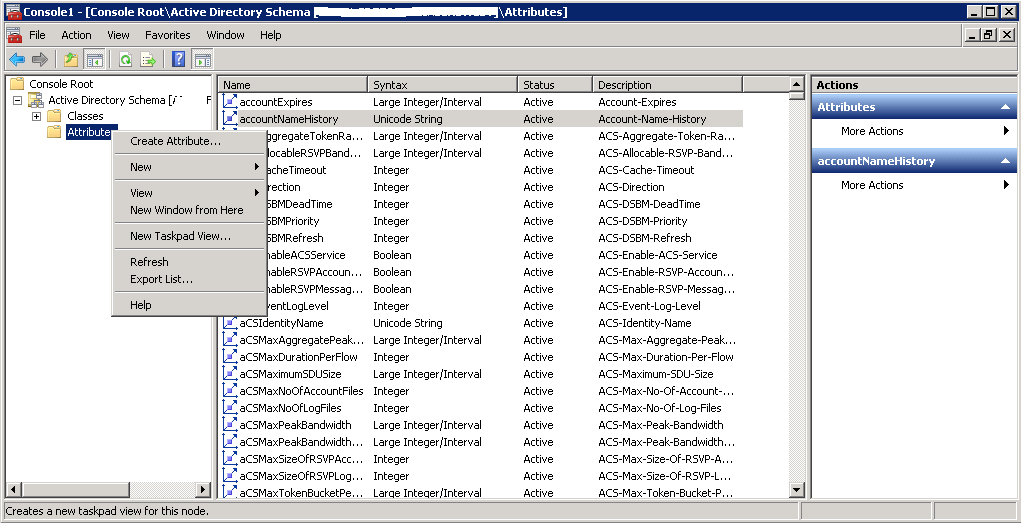Click the Export List toolbar icon
This screenshot has width=1021, height=523.
point(148,60)
